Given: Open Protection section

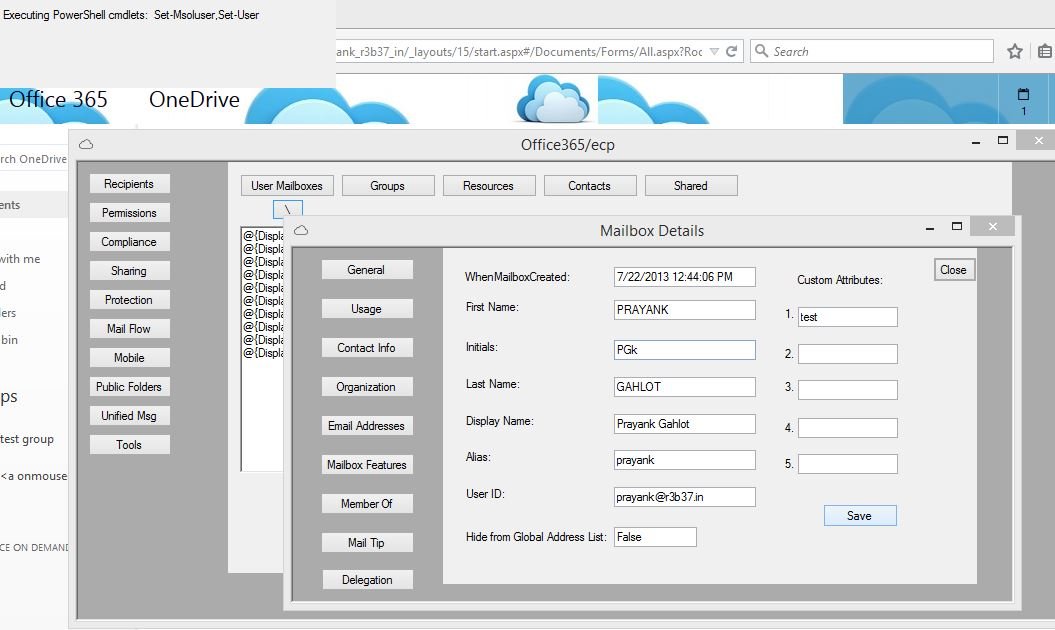Looking at the screenshot, I should [129, 300].
